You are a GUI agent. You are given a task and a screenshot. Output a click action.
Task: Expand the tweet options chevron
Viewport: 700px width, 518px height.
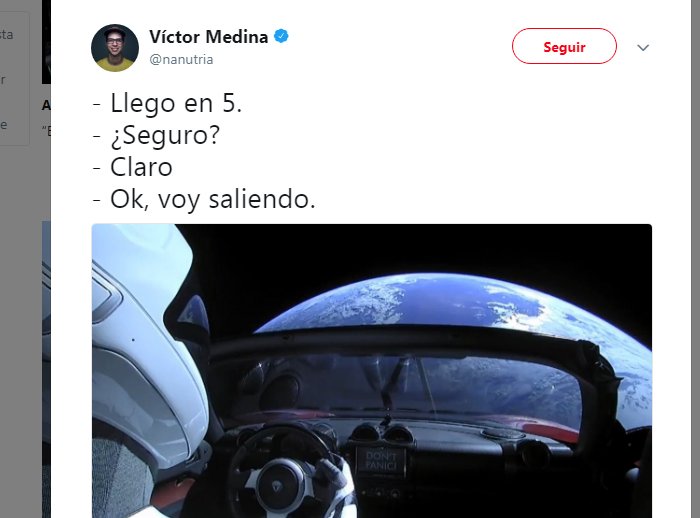coord(643,47)
